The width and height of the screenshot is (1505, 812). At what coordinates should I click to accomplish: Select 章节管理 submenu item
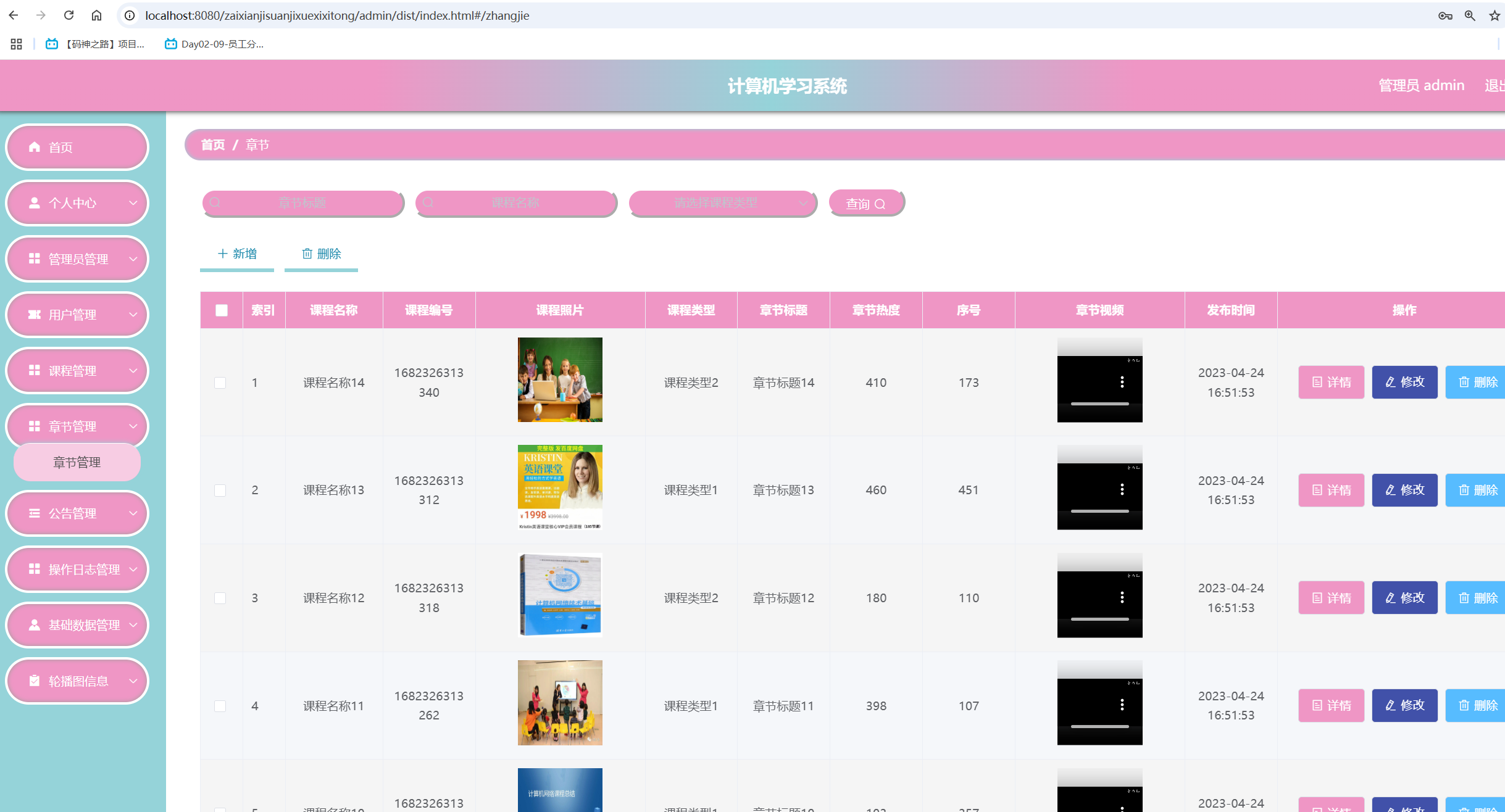point(77,462)
